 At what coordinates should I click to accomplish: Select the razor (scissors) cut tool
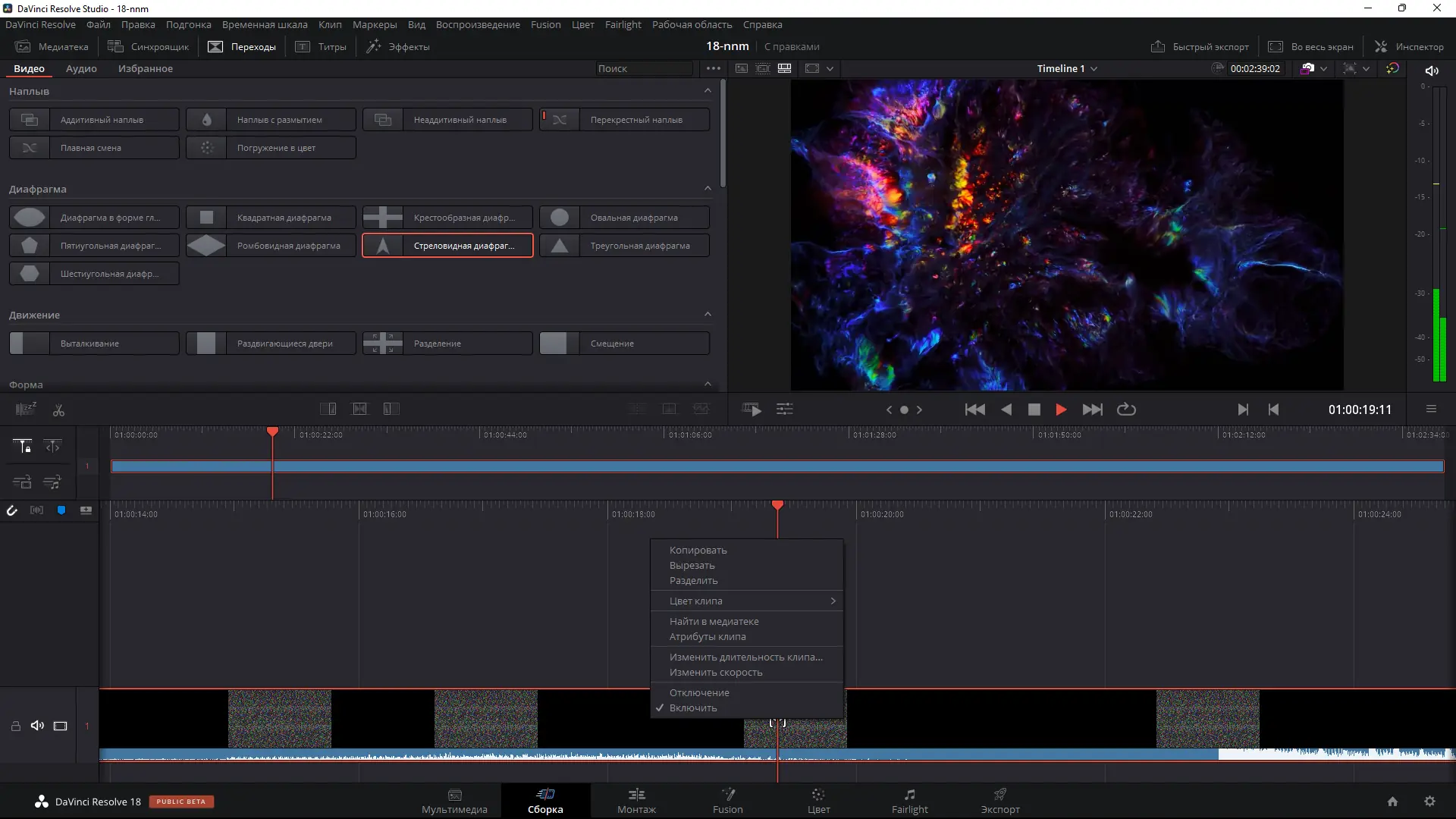point(58,409)
